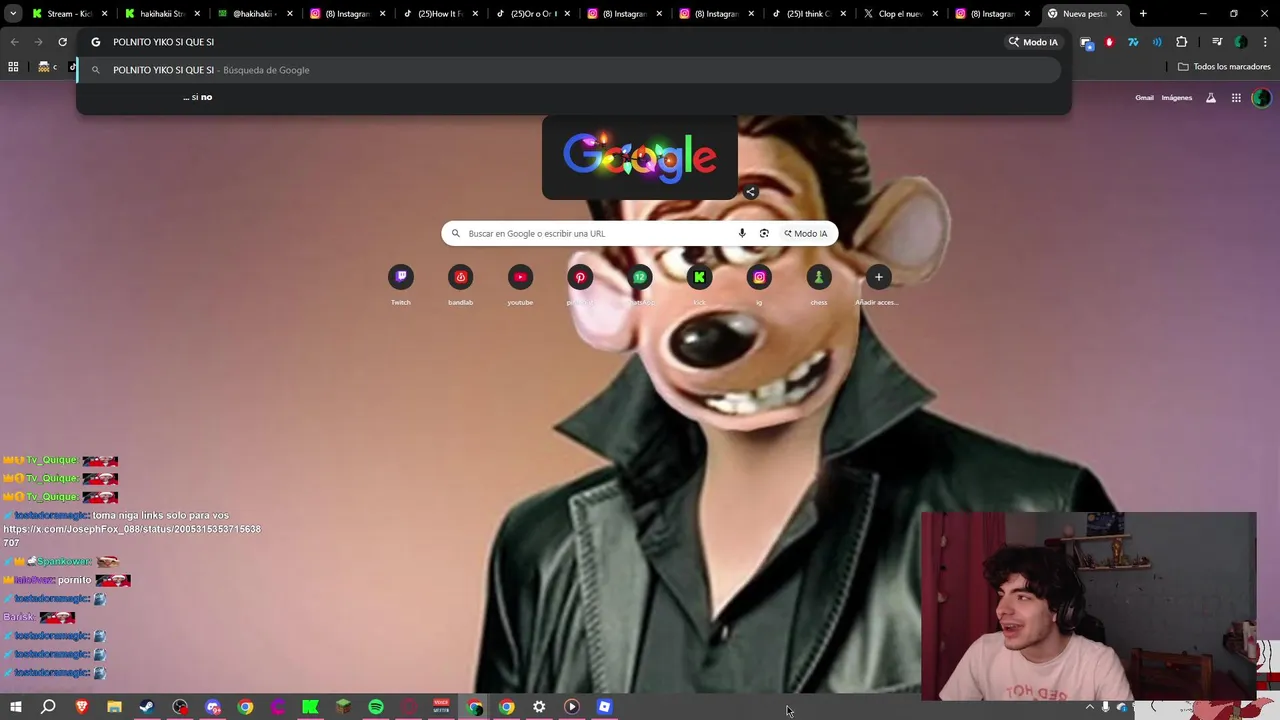1280x720 pixels.
Task: Open Windows Start menu
Action: point(15,707)
